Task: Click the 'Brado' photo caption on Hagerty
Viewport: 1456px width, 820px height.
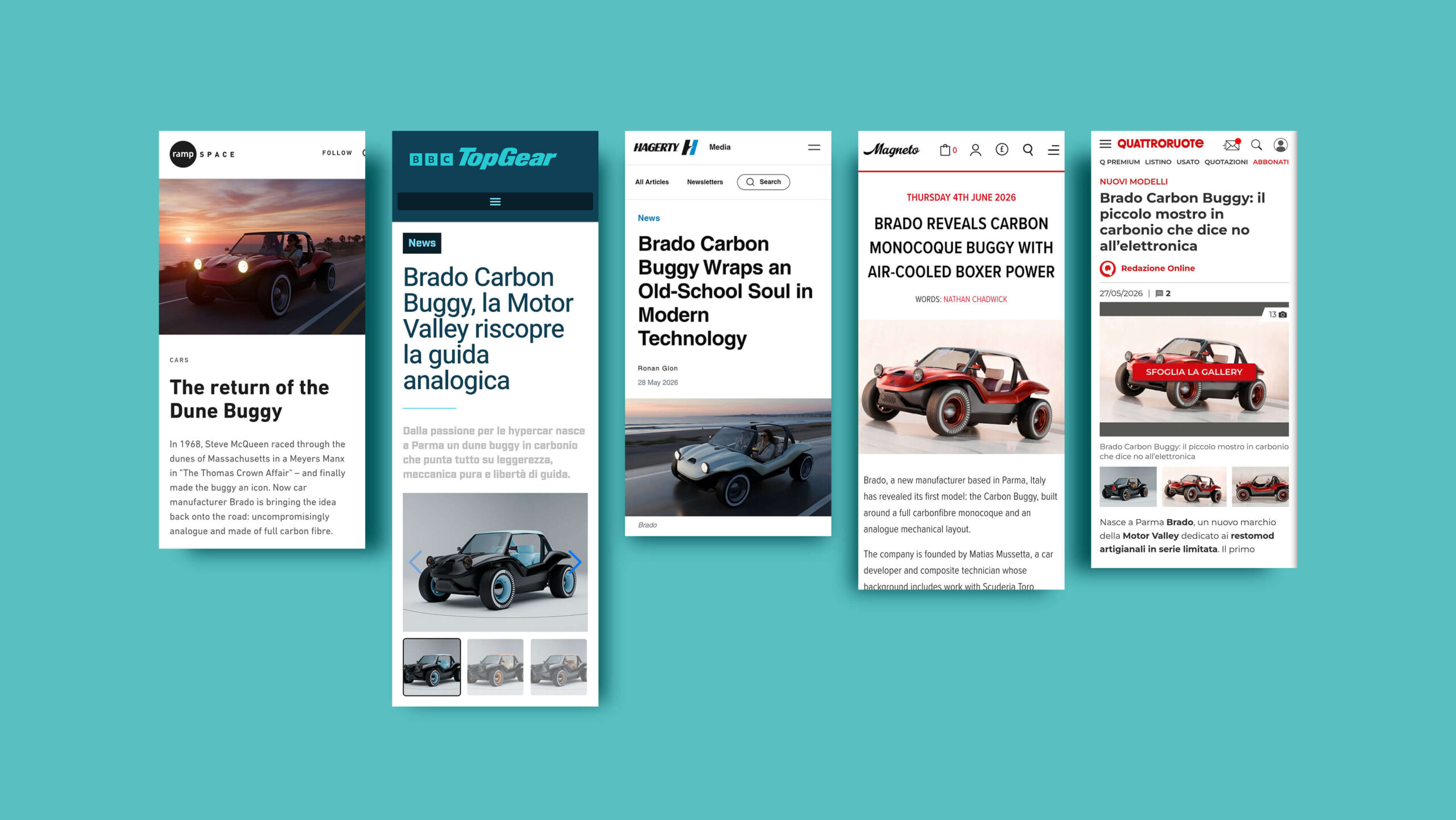Action: coord(647,525)
